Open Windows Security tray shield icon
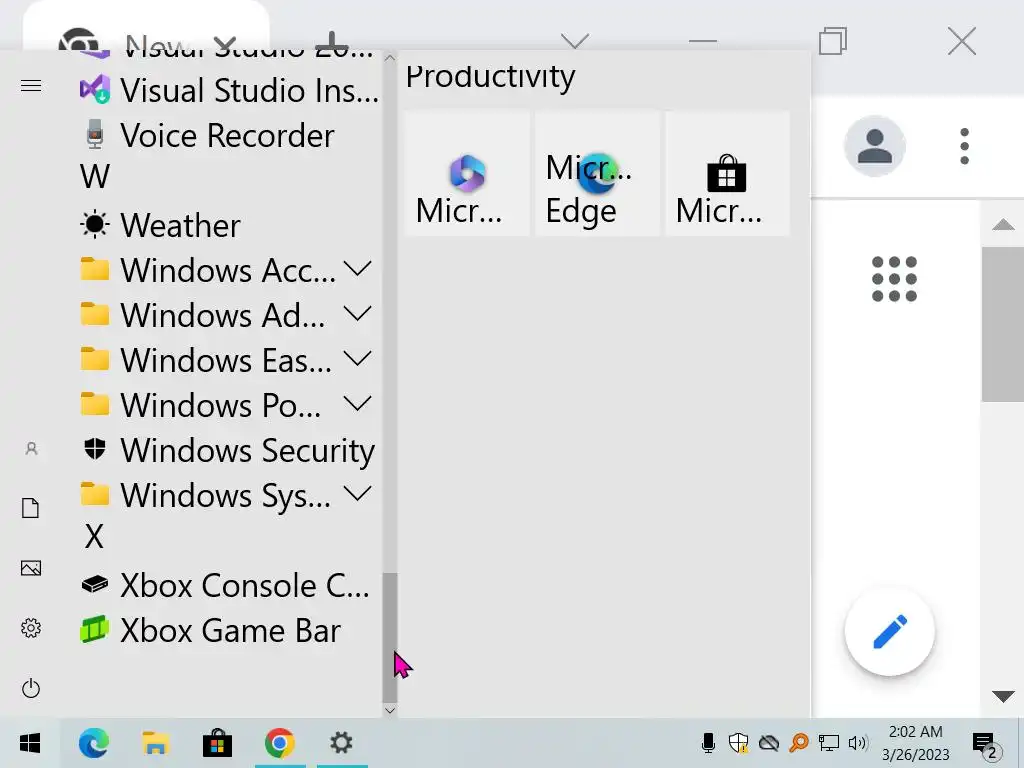Image resolution: width=1024 pixels, height=768 pixels. [738, 743]
